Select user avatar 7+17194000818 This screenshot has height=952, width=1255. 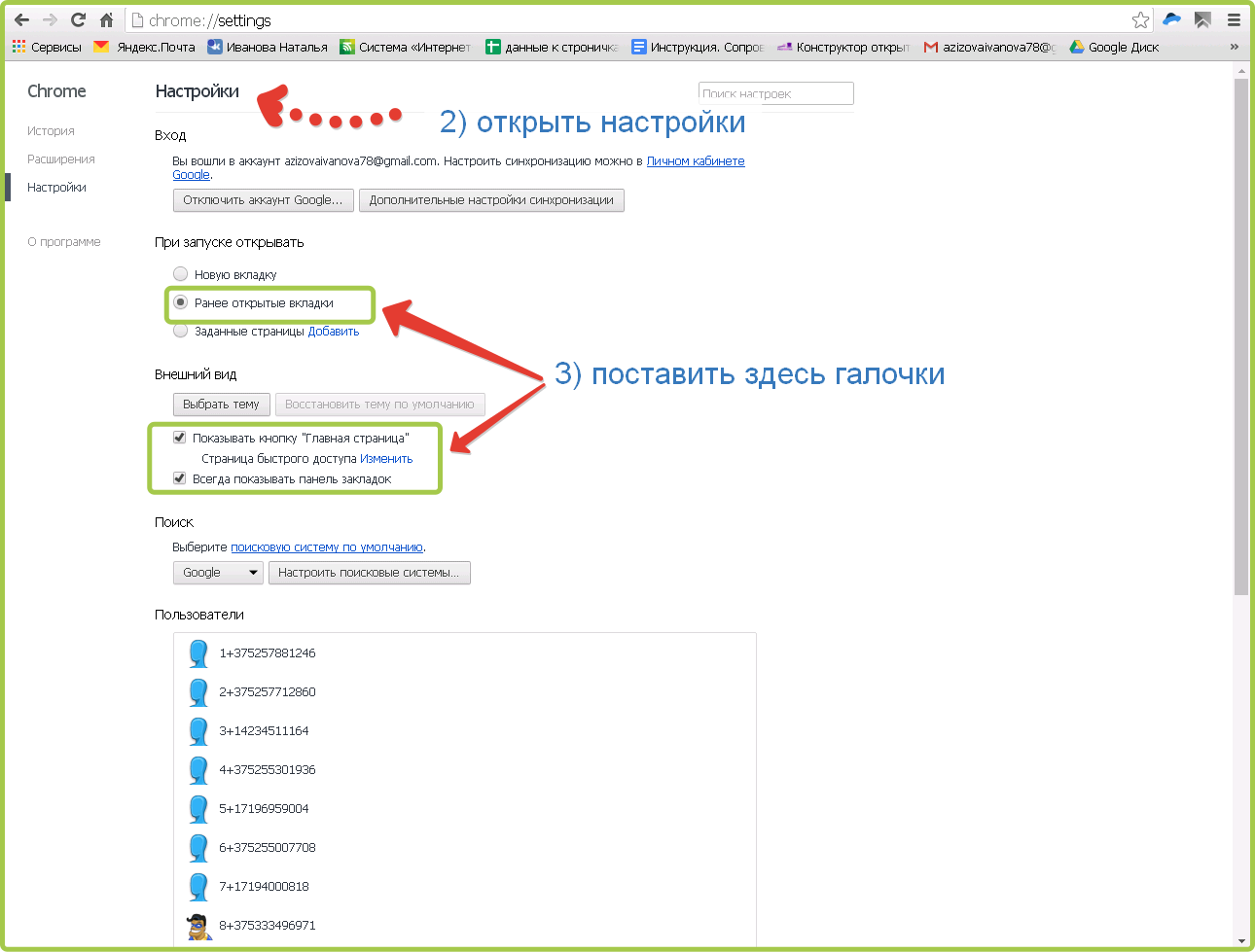coord(198,887)
